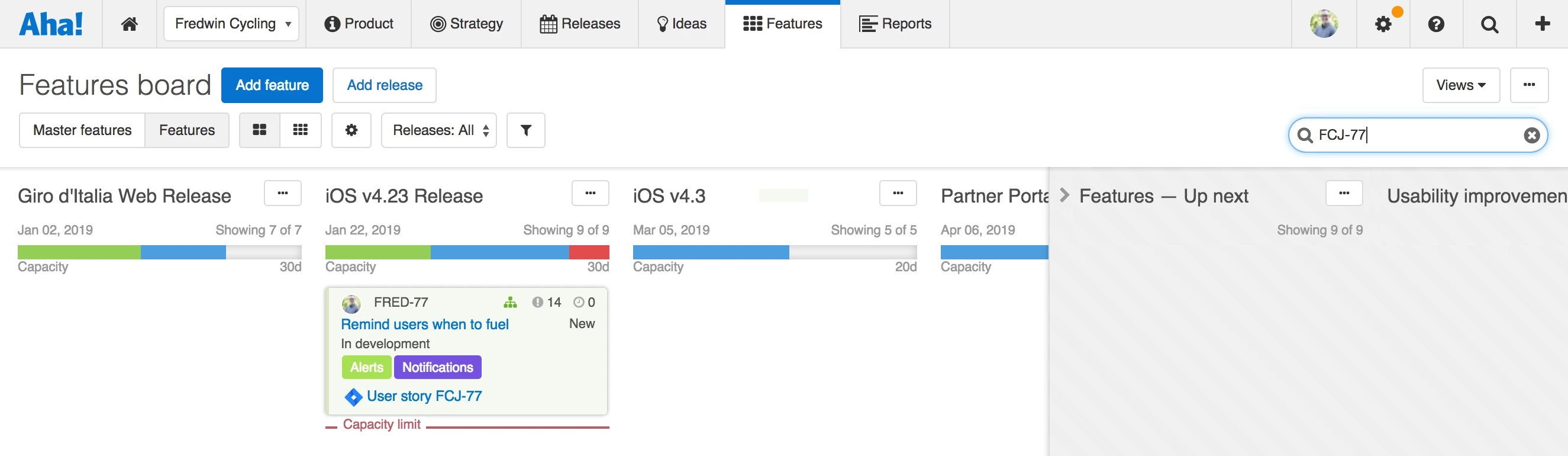Go to the home icon
The height and width of the screenshot is (456, 1568).
pos(129,24)
